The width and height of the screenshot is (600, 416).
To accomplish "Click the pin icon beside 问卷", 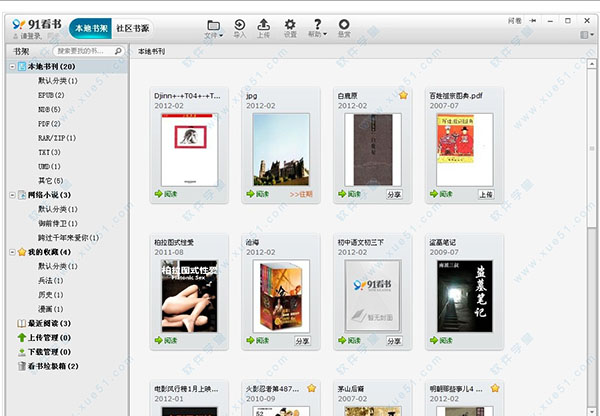I will point(533,21).
